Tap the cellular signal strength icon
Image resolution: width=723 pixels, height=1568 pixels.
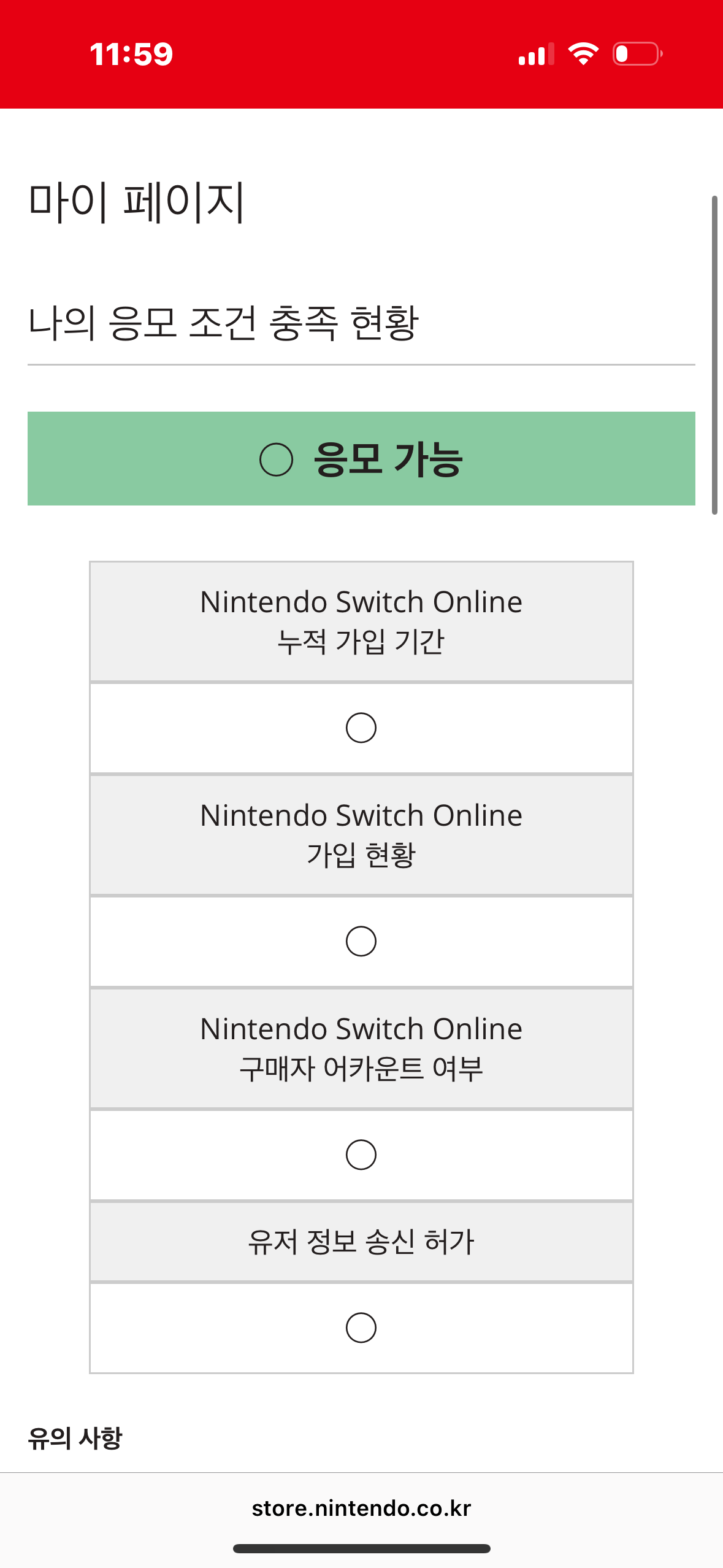point(535,54)
